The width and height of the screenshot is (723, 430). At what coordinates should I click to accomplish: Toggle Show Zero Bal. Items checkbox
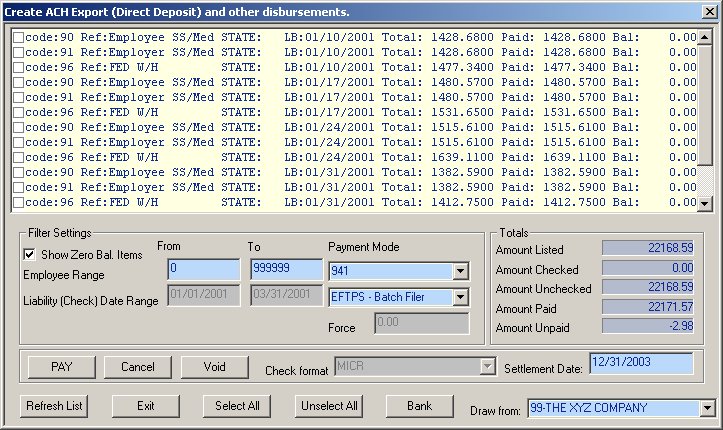click(29, 255)
